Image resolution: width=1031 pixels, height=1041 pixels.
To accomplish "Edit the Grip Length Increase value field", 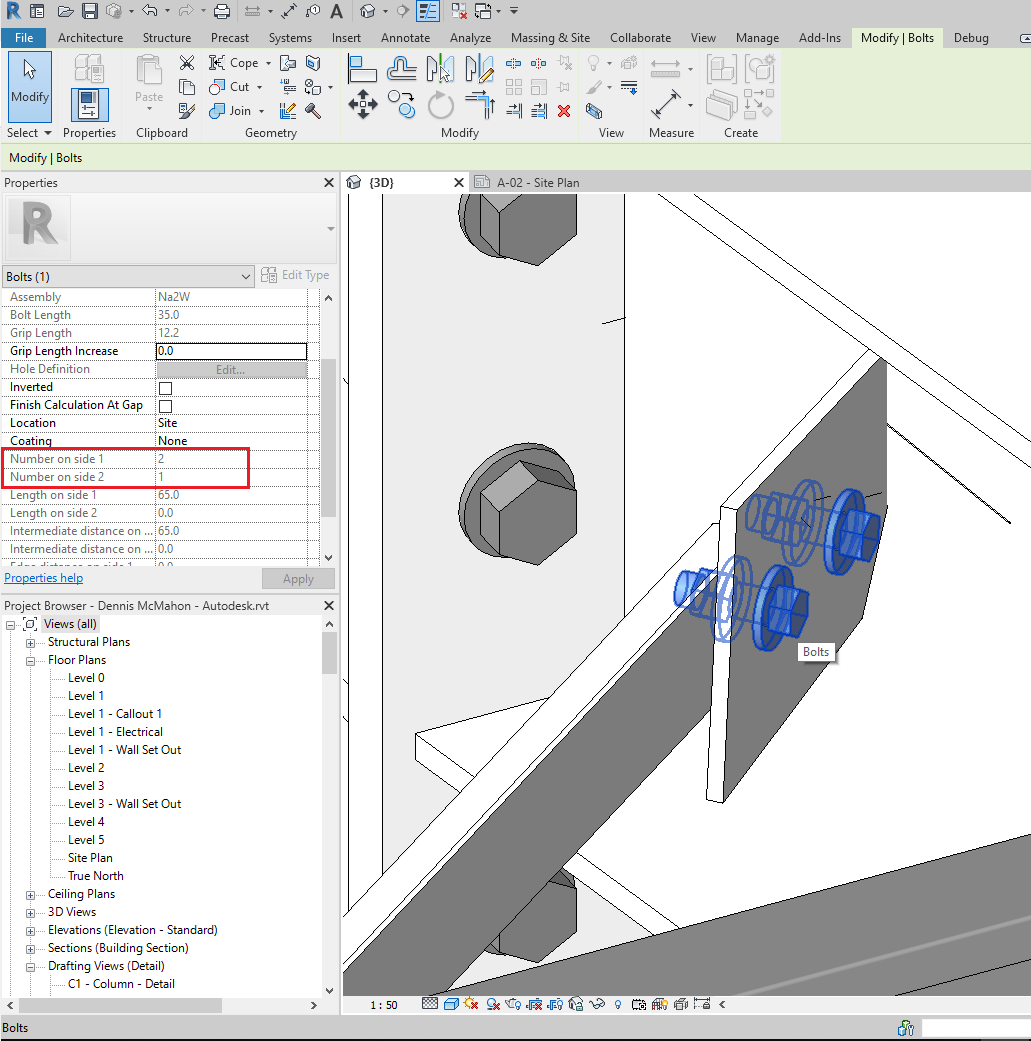I will tap(232, 350).
